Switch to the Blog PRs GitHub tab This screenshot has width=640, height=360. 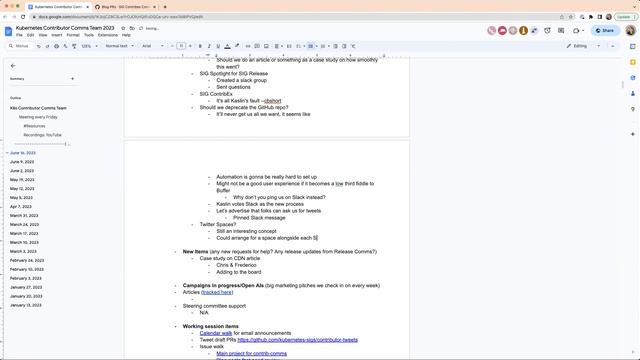click(x=125, y=7)
